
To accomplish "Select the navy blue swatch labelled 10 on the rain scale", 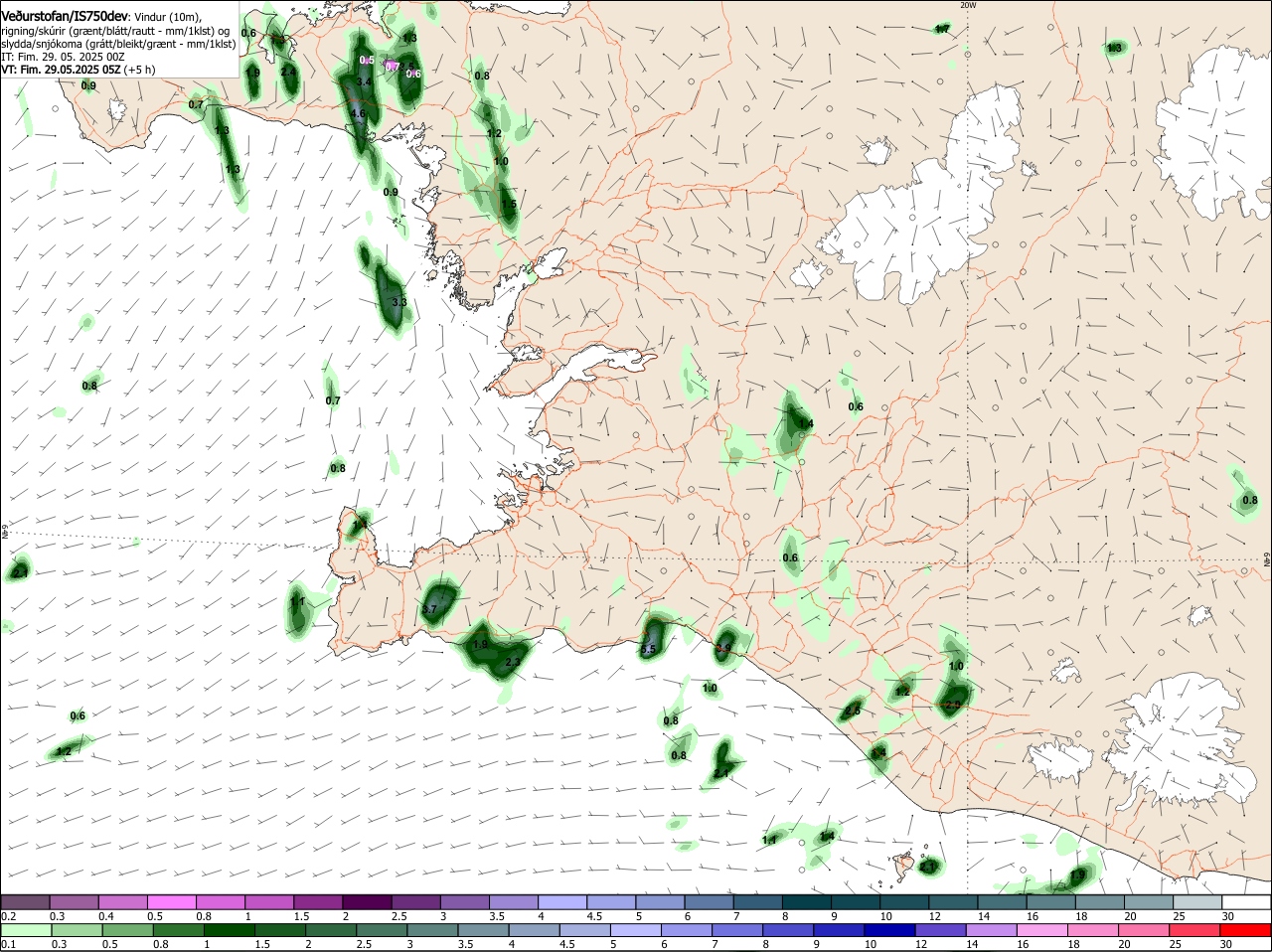I will click(x=888, y=930).
